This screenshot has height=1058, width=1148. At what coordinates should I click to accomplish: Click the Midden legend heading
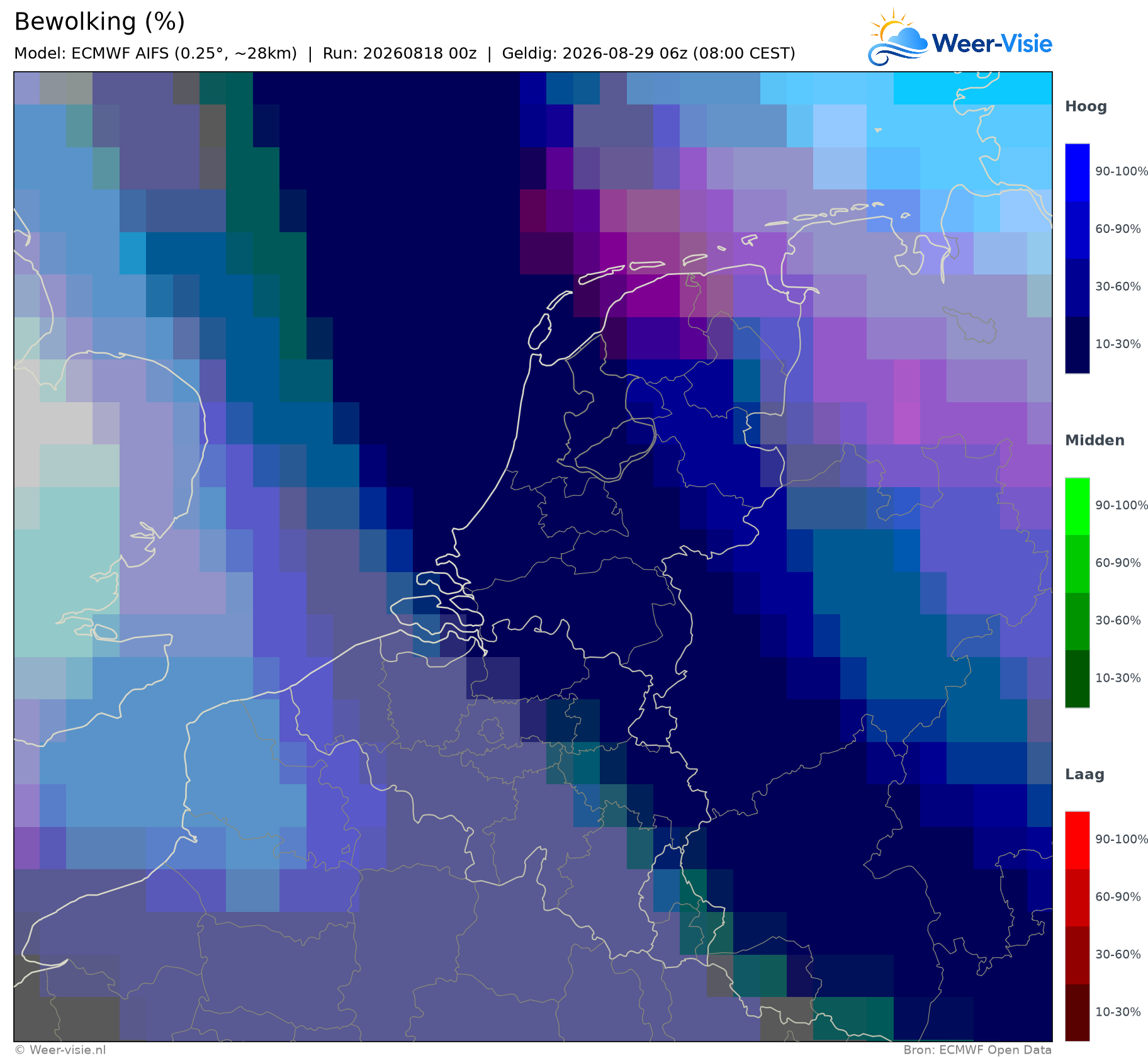1095,441
